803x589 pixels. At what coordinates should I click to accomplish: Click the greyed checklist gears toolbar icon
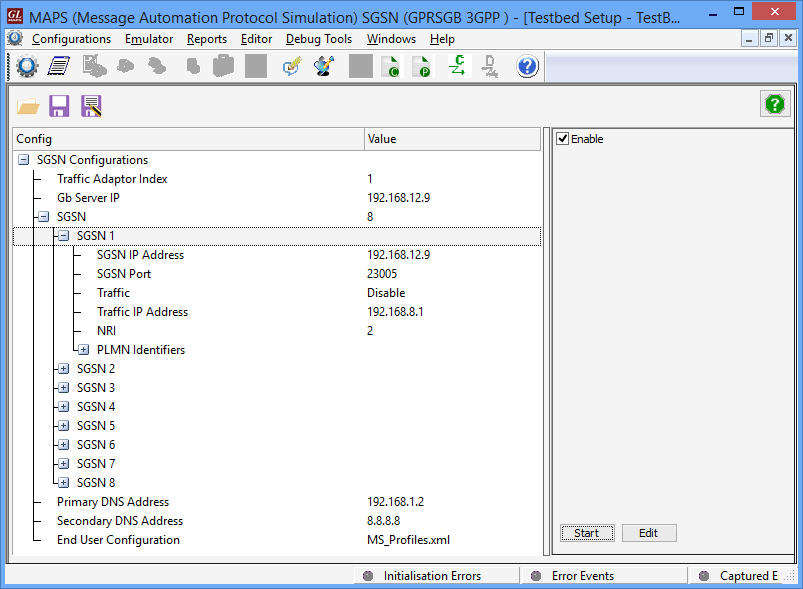94,67
